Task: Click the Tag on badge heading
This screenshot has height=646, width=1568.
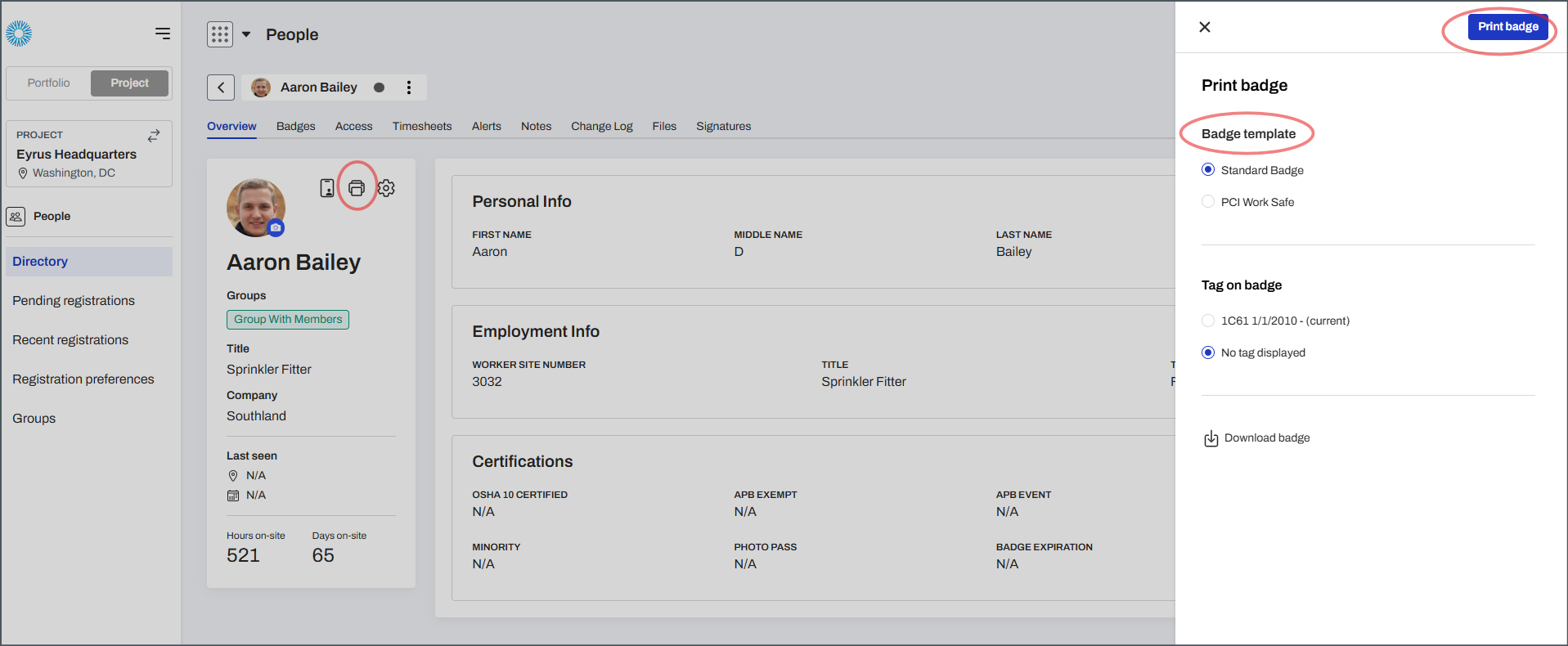Action: click(x=1242, y=285)
